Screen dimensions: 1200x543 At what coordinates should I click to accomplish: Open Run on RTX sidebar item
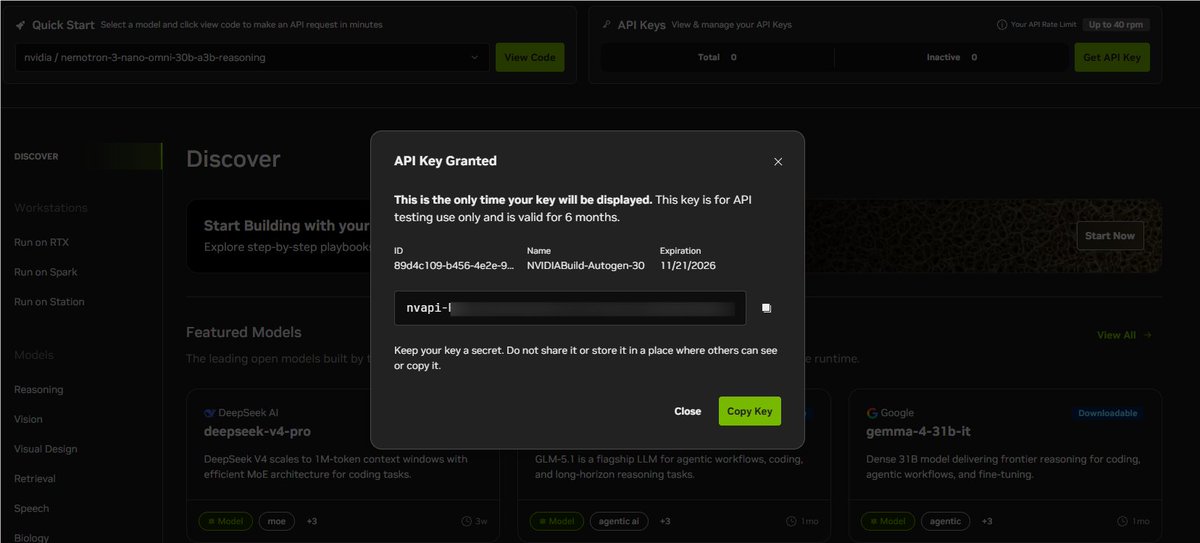pos(41,242)
